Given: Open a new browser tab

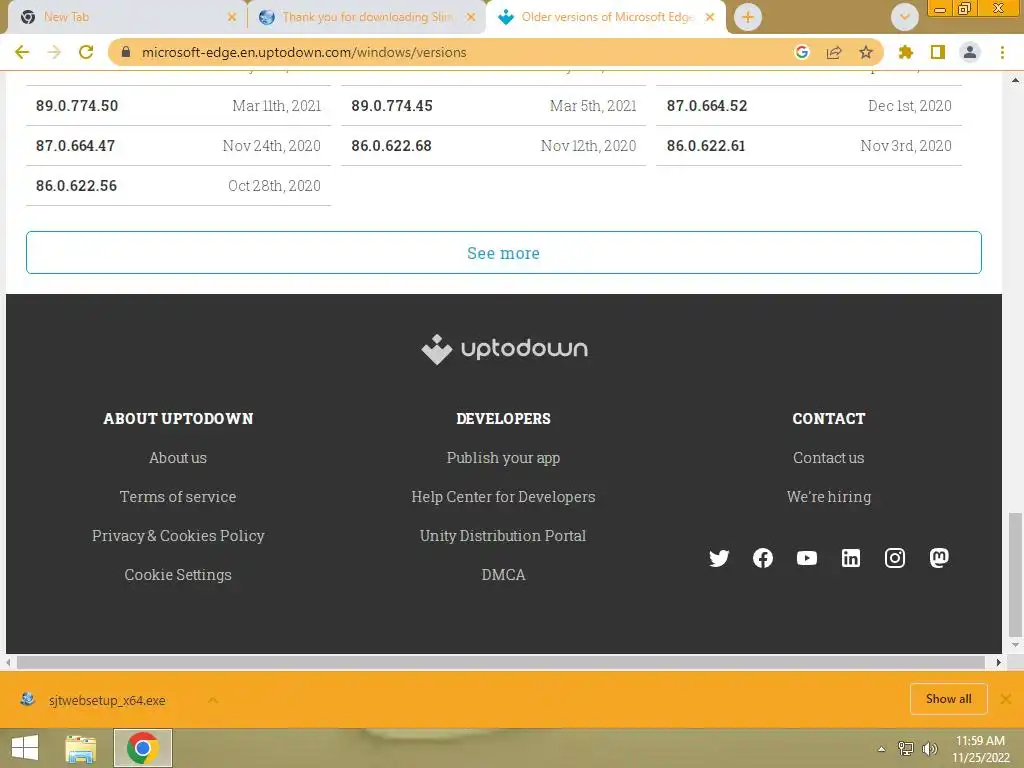Looking at the screenshot, I should 748,17.
